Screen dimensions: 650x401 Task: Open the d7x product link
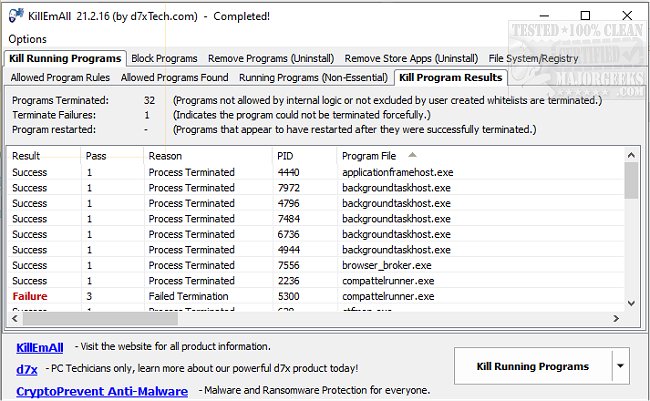(27, 369)
